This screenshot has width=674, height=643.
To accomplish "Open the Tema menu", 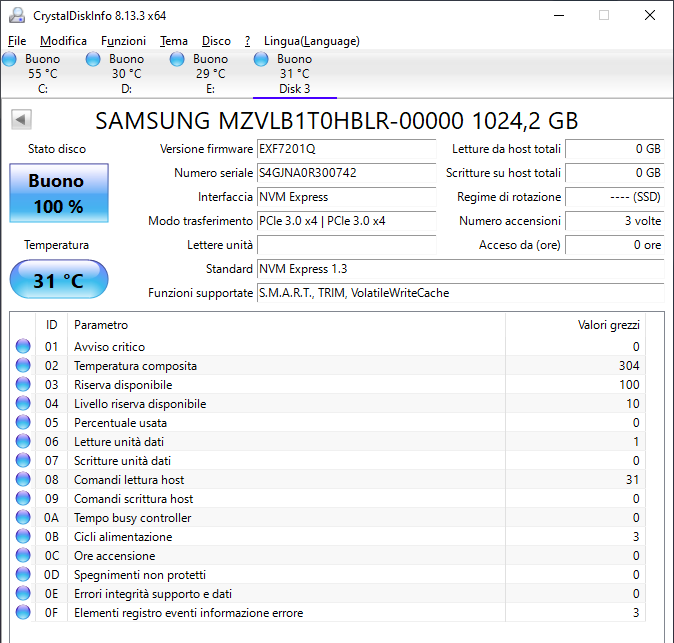I will point(174,41).
